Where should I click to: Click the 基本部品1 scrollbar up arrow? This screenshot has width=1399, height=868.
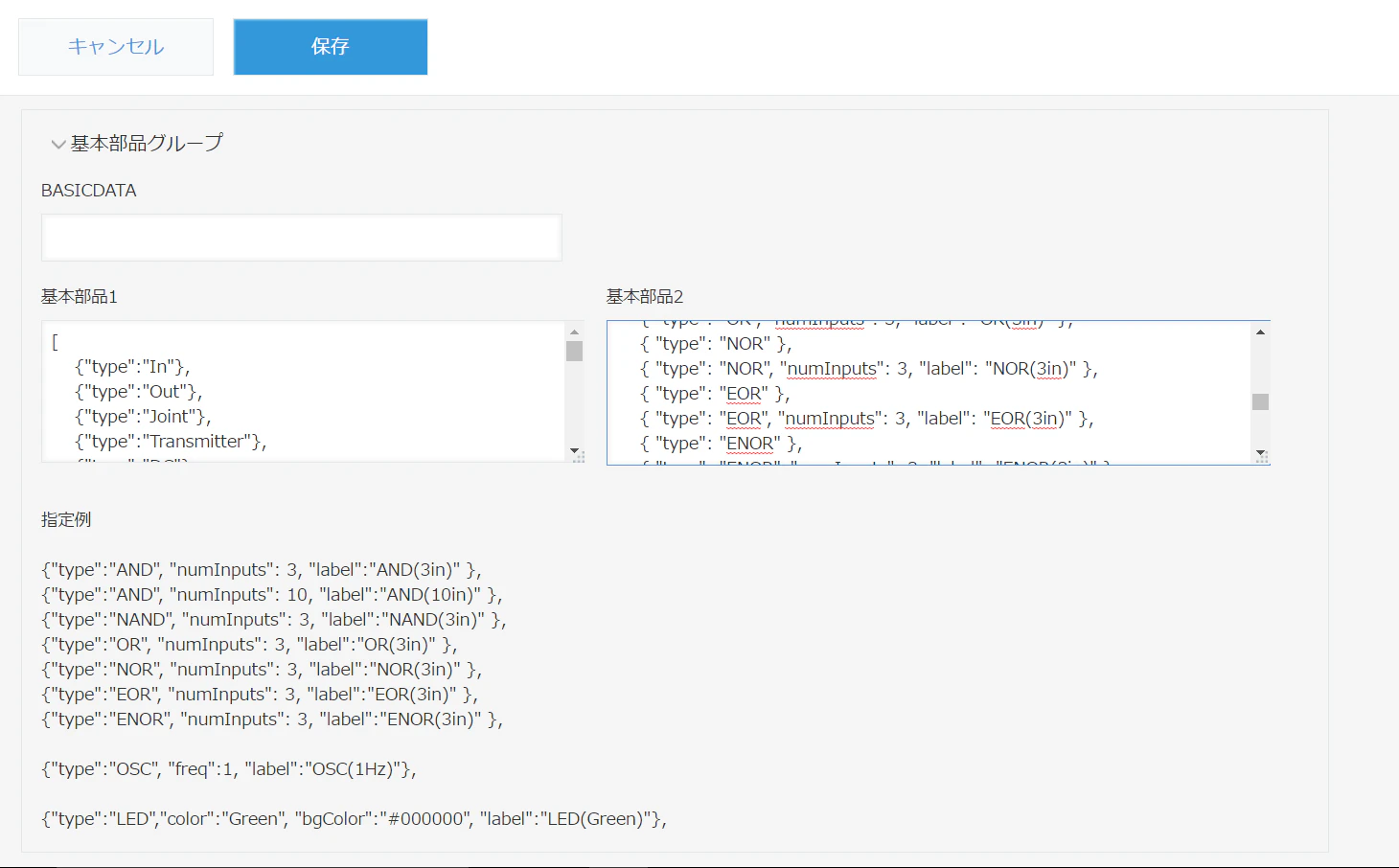point(575,331)
